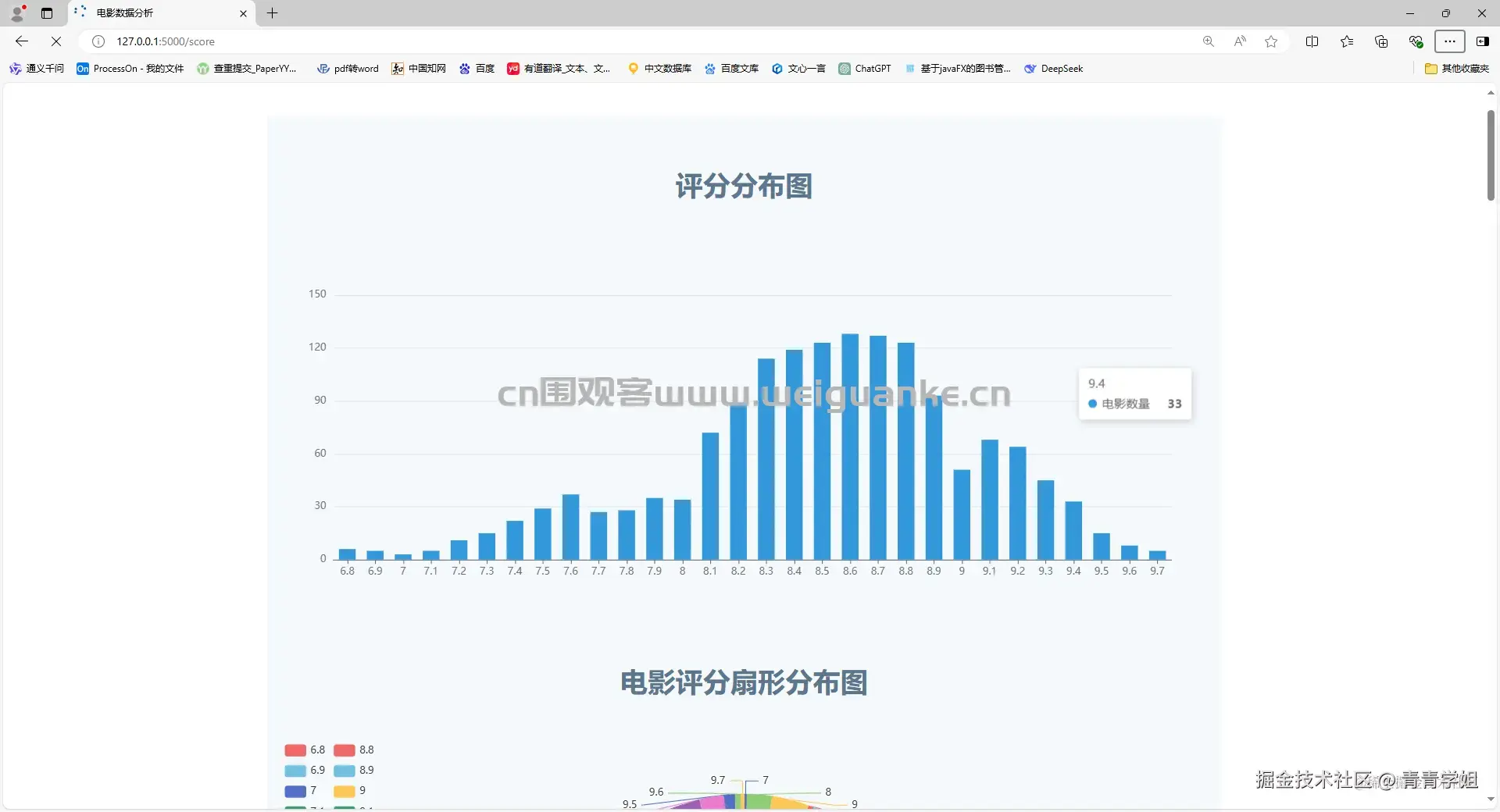Click the address bar URL 127.0.0.1:5000/score
This screenshot has height=812, width=1500.
pyautogui.click(x=166, y=41)
